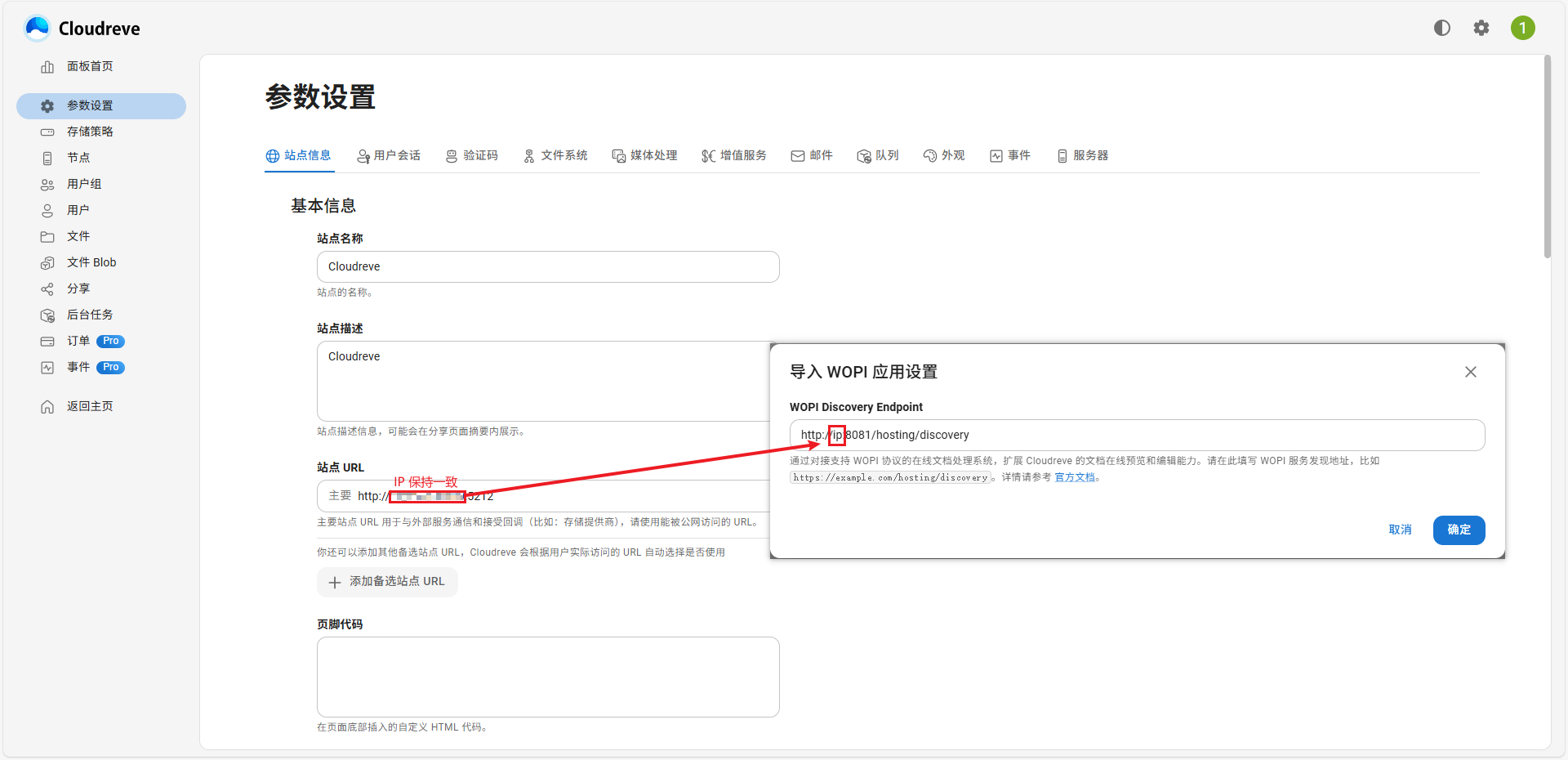Open the 官方文档 documentation link
1568x760 pixels.
click(x=1075, y=476)
